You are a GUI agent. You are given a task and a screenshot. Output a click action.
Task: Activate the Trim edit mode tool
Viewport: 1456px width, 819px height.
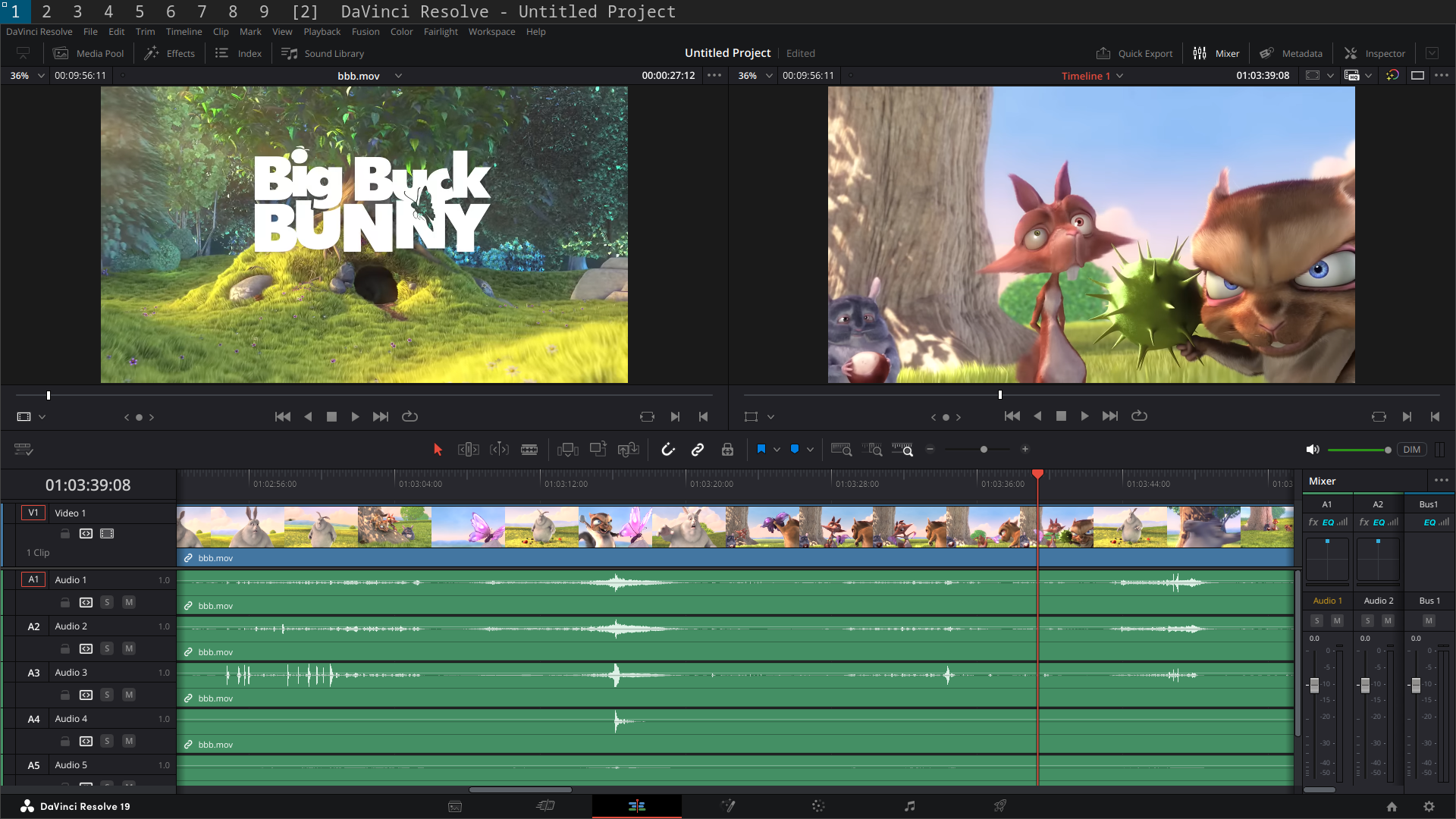pos(468,450)
